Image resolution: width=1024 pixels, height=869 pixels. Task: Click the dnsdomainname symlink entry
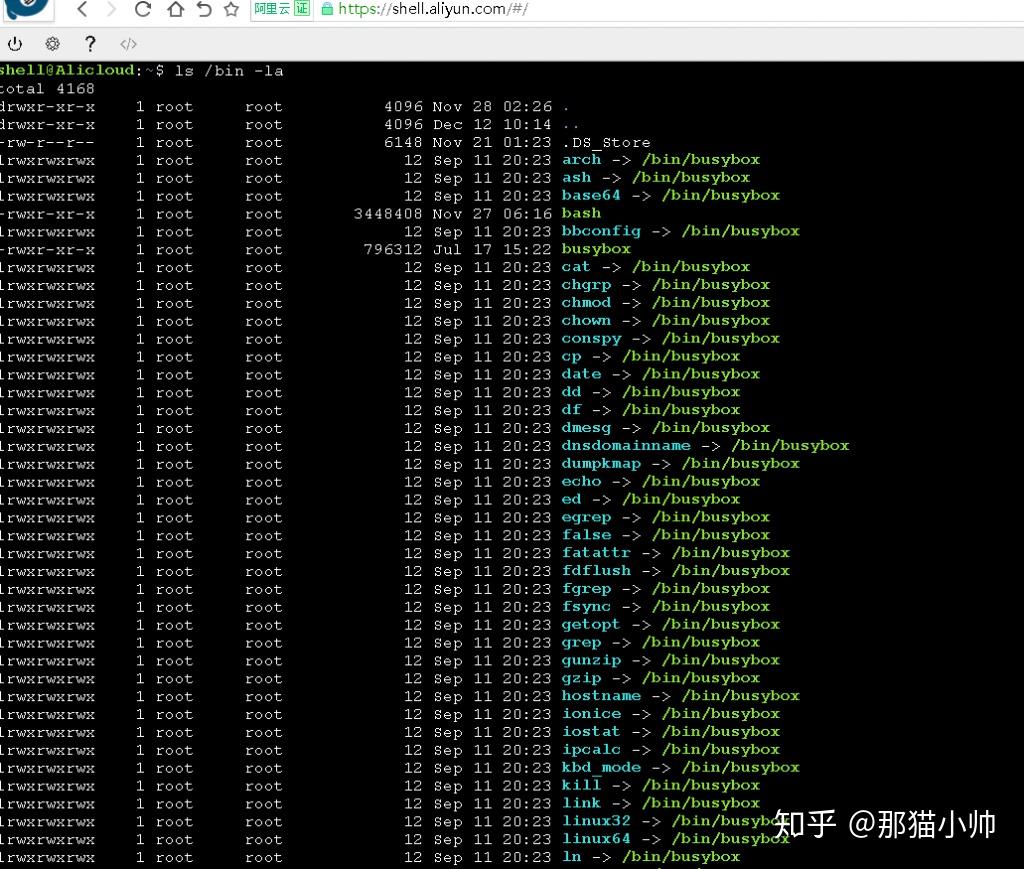click(626, 446)
